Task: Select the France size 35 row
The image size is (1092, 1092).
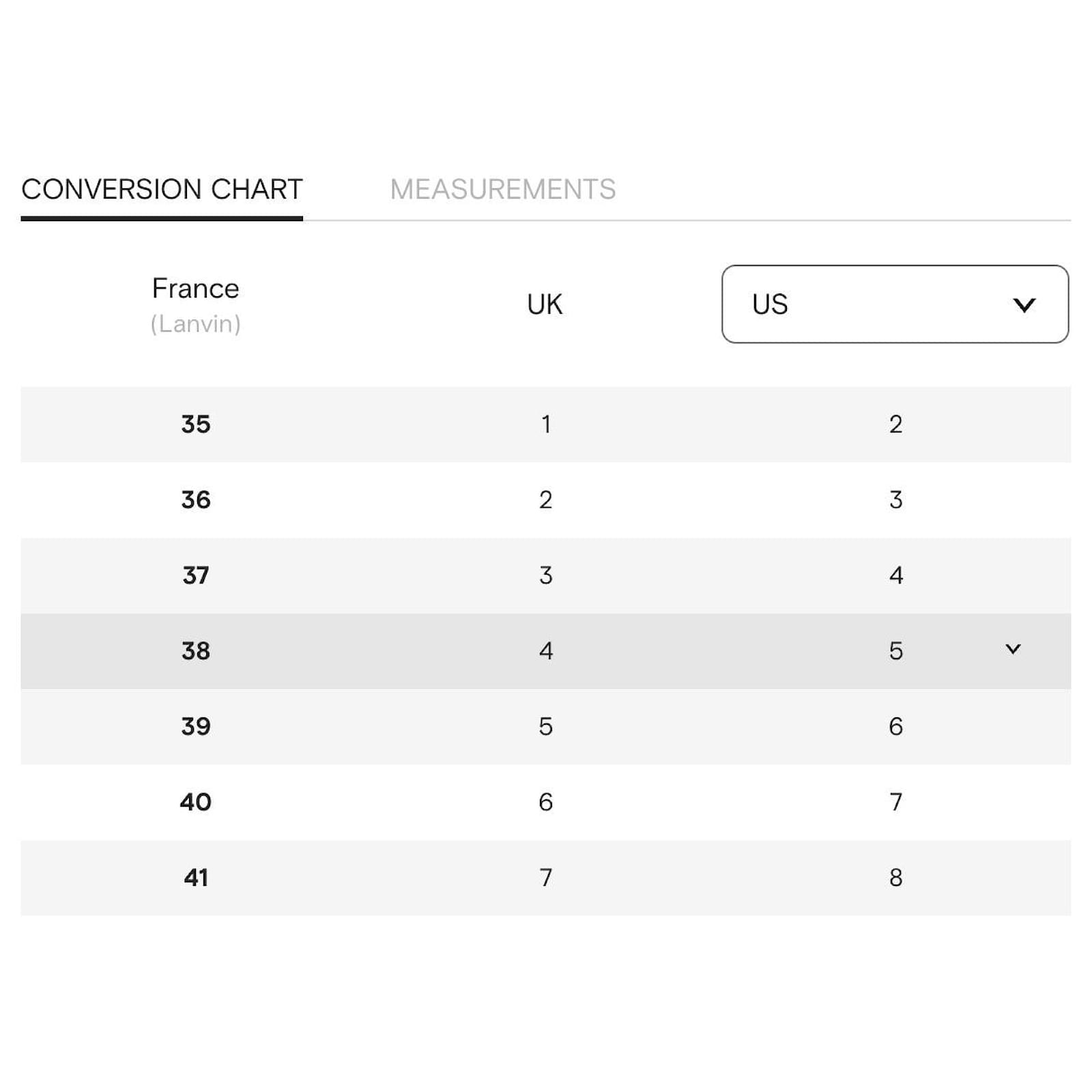Action: point(545,425)
